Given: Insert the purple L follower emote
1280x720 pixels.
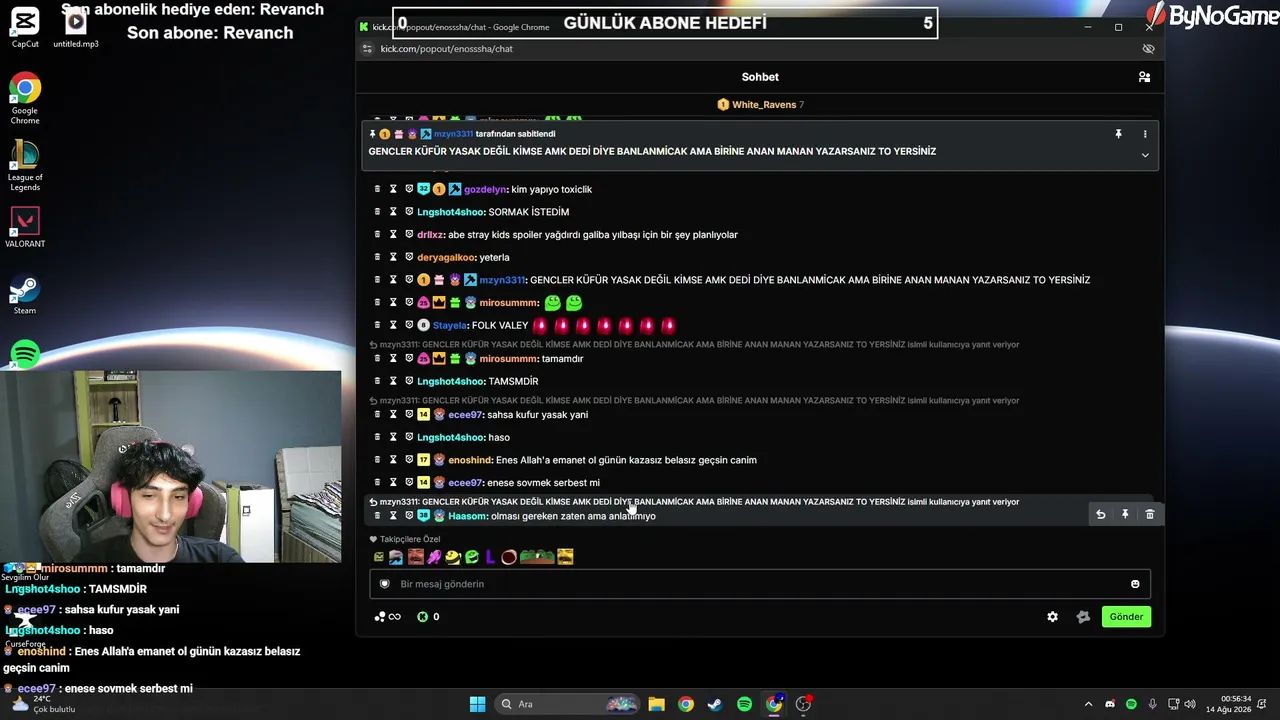Looking at the screenshot, I should coord(490,557).
